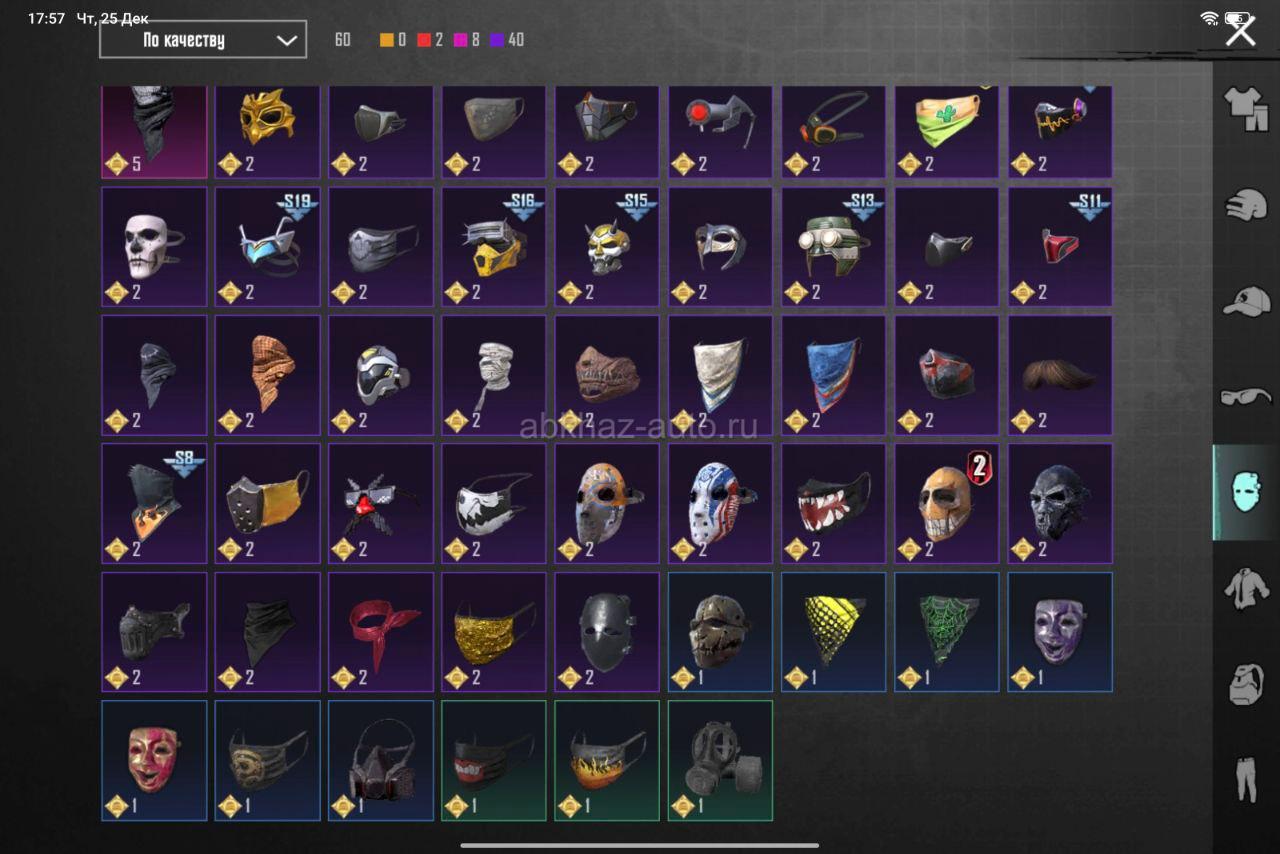The image size is (1280, 854).
Task: Pick the green cactus bandana
Action: coord(945,131)
